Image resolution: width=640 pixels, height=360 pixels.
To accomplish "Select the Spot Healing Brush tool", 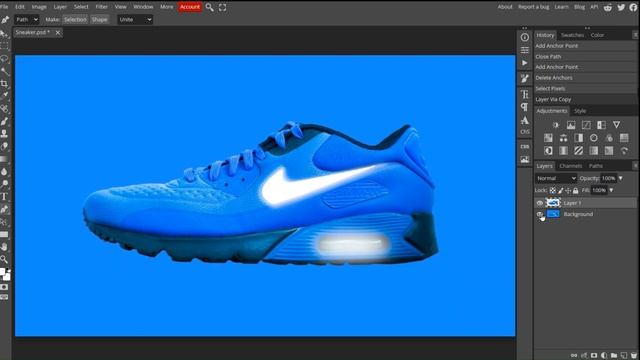I will pos(4,109).
